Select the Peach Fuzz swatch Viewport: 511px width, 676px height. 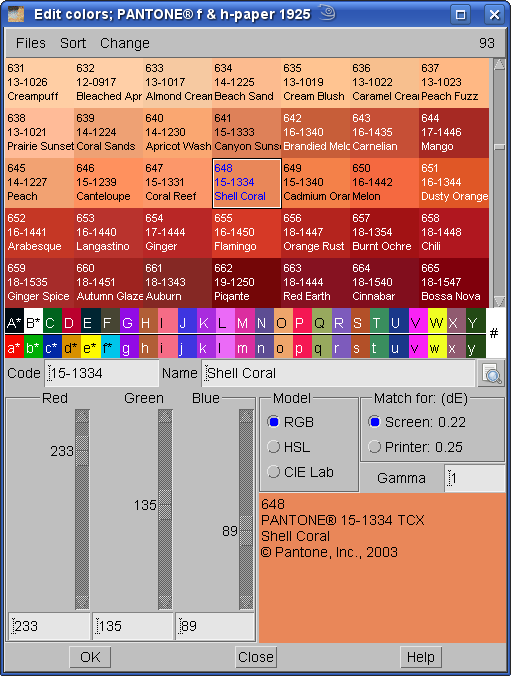454,83
